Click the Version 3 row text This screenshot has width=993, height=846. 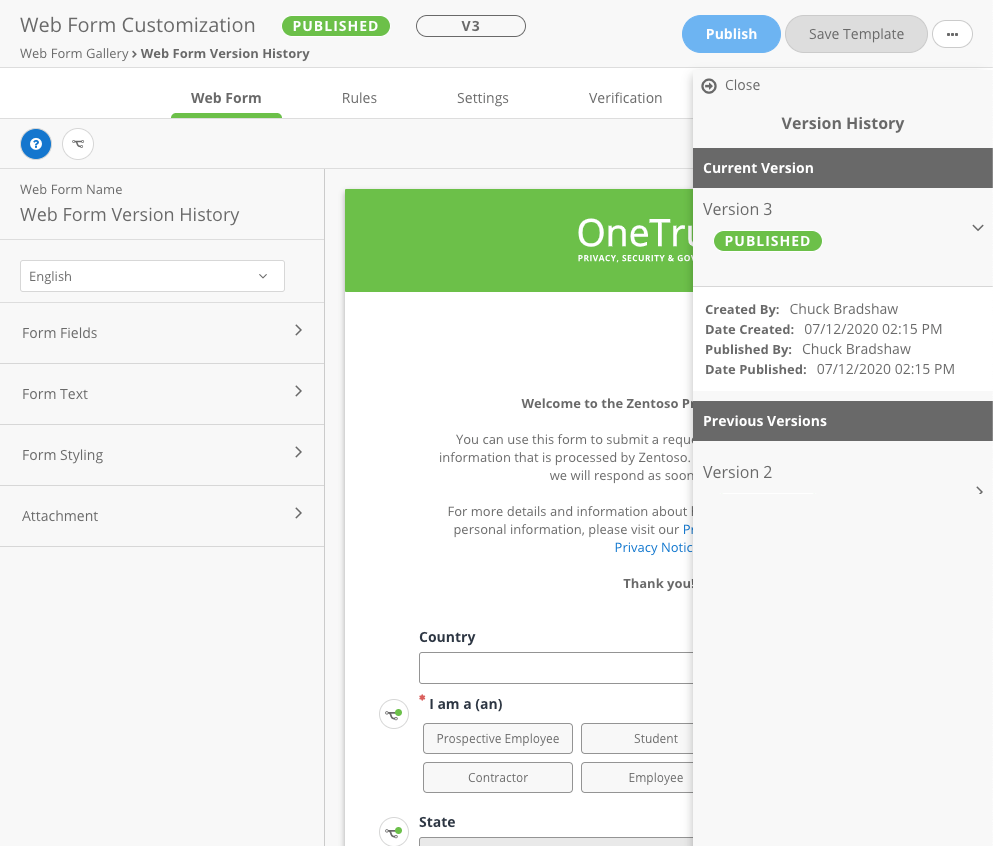coord(737,209)
